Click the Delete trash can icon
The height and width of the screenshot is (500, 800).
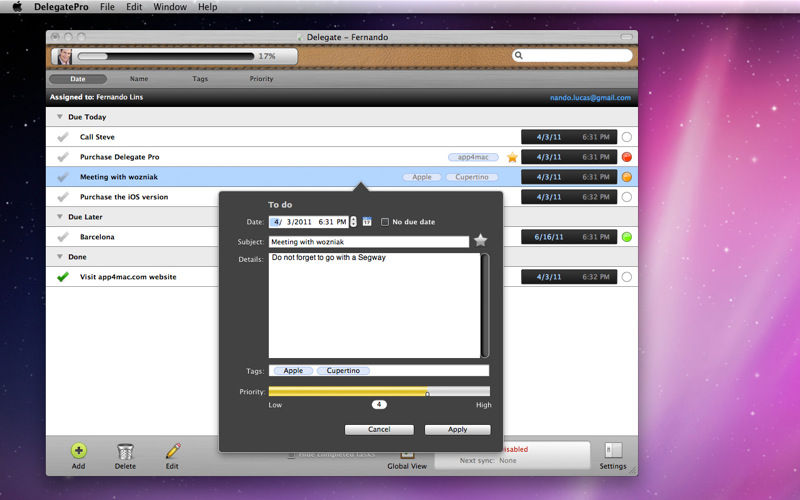[x=125, y=451]
